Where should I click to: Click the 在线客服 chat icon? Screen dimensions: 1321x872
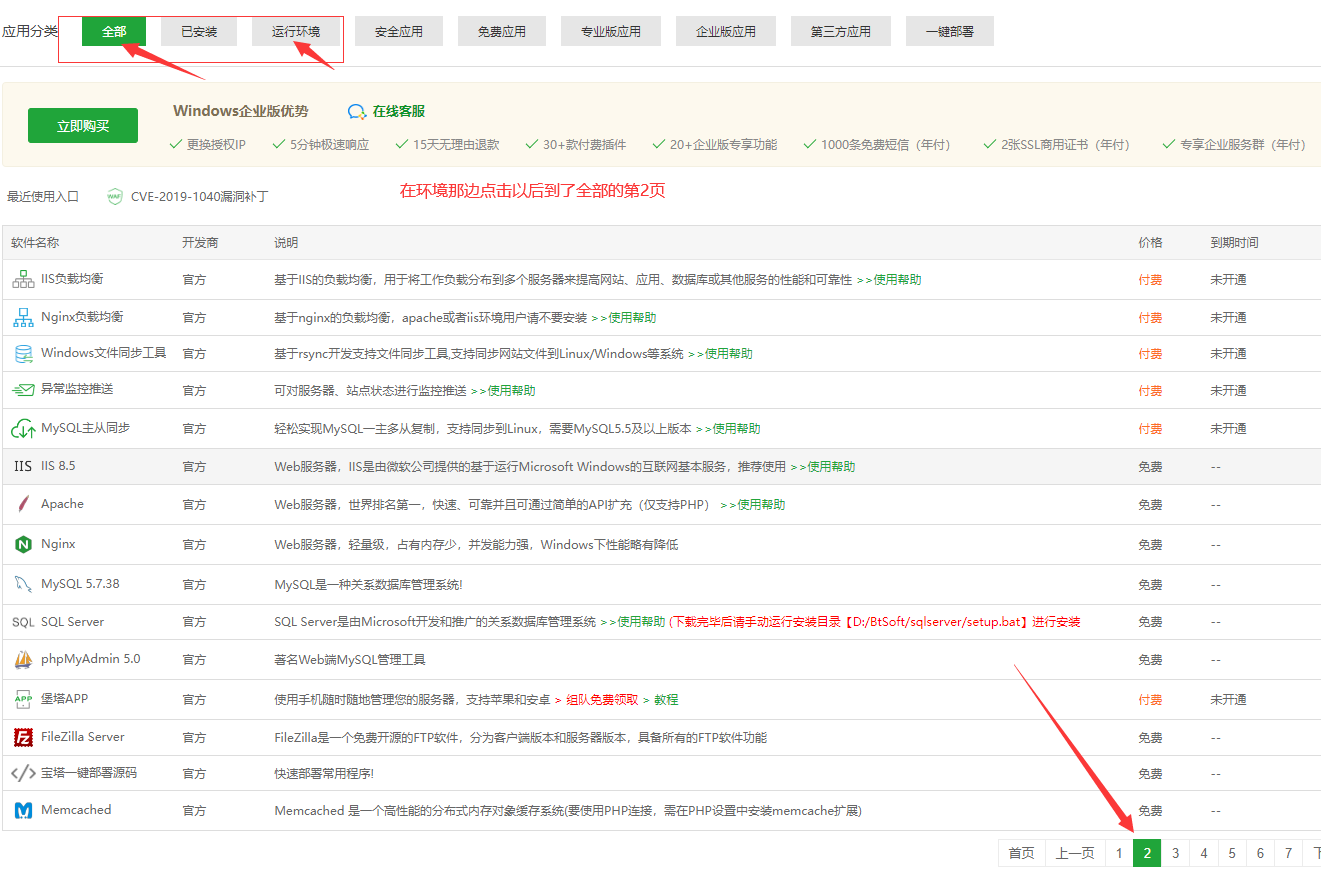click(357, 111)
